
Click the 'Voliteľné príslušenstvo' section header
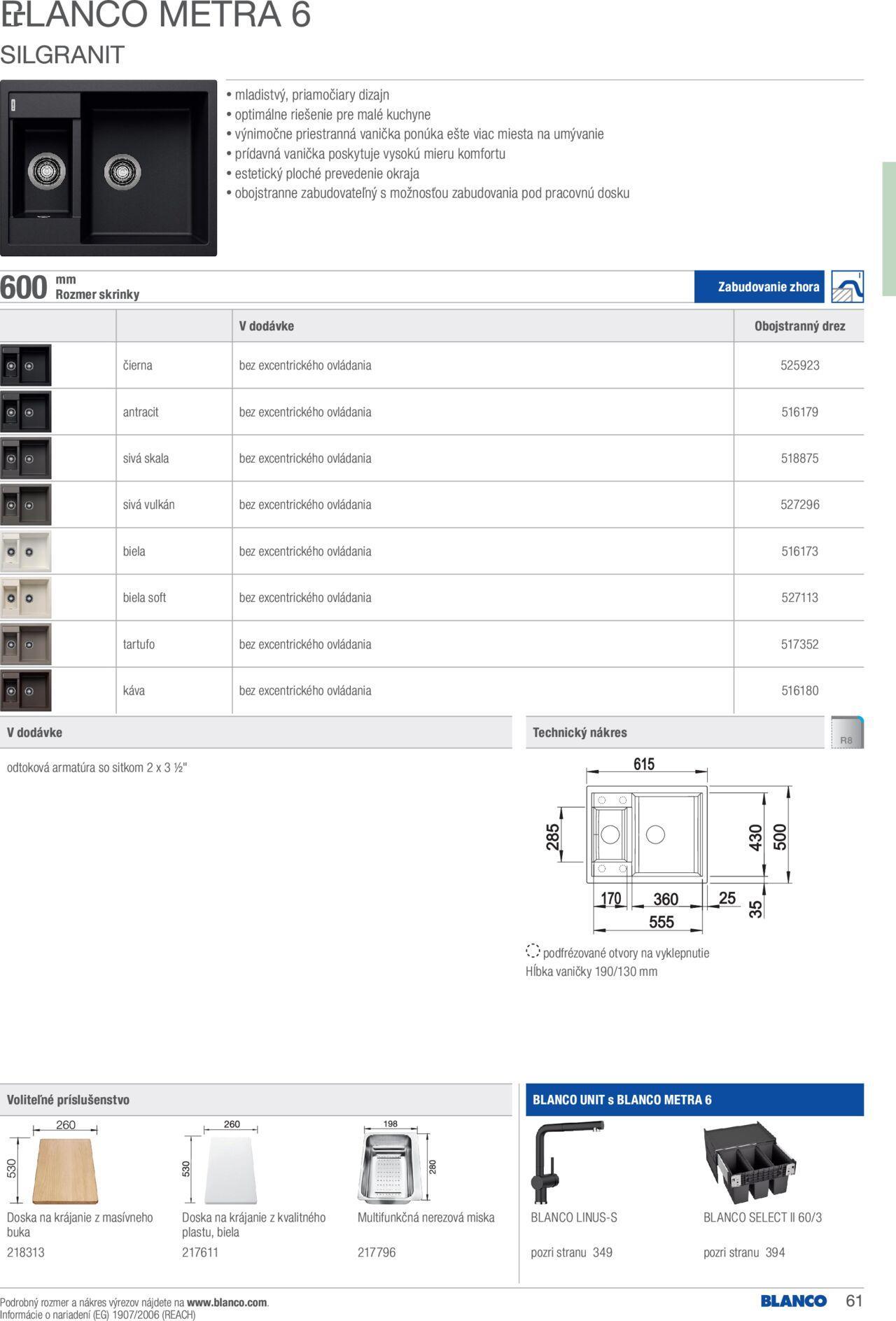tap(68, 1100)
